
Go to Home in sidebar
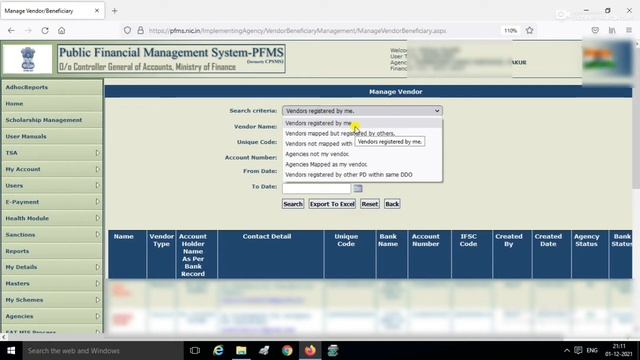point(52,104)
